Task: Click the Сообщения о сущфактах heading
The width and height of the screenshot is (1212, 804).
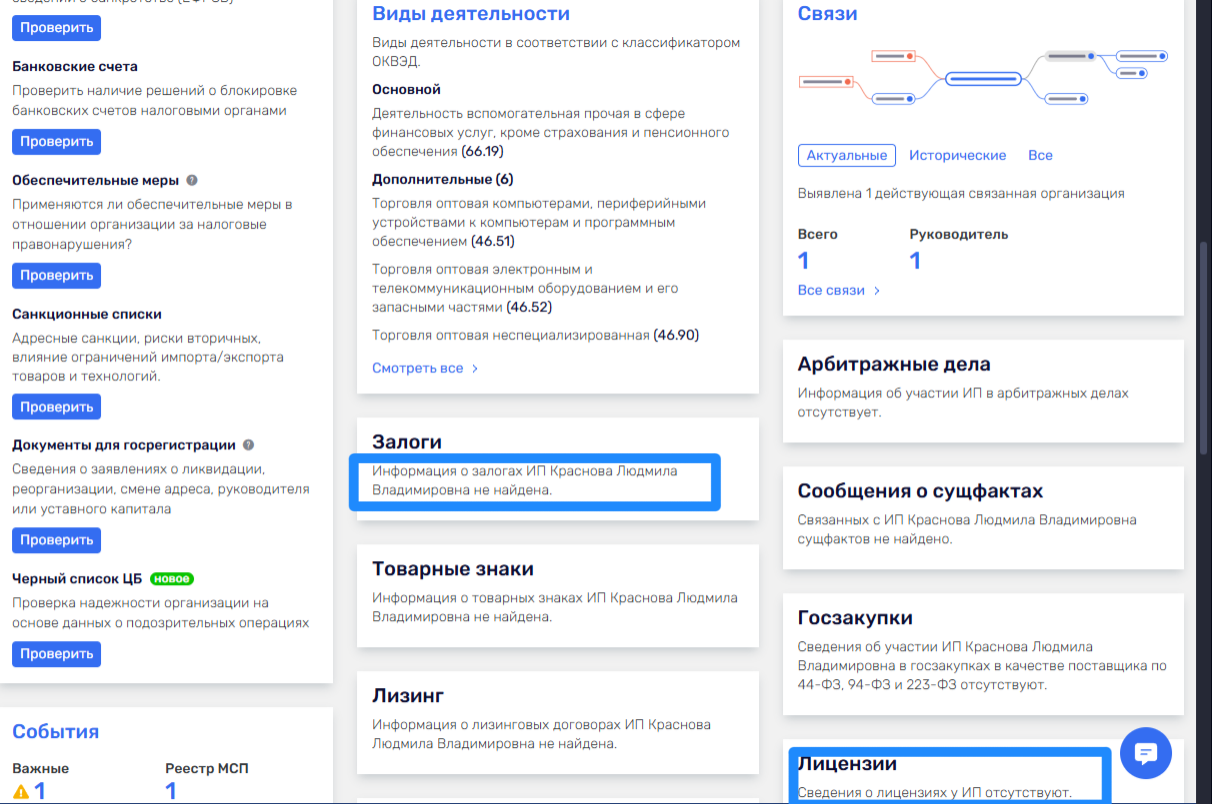Action: [920, 491]
